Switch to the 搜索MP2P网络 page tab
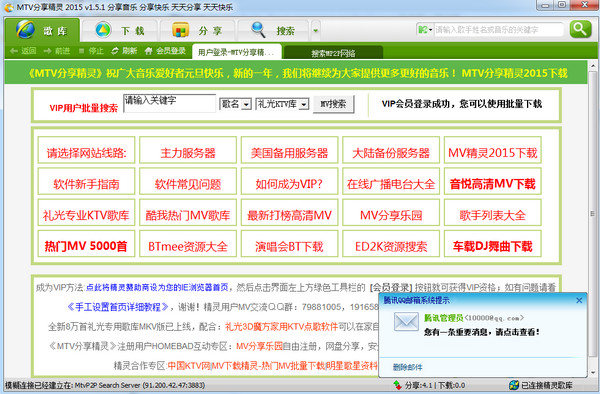600x394 pixels. (333, 53)
